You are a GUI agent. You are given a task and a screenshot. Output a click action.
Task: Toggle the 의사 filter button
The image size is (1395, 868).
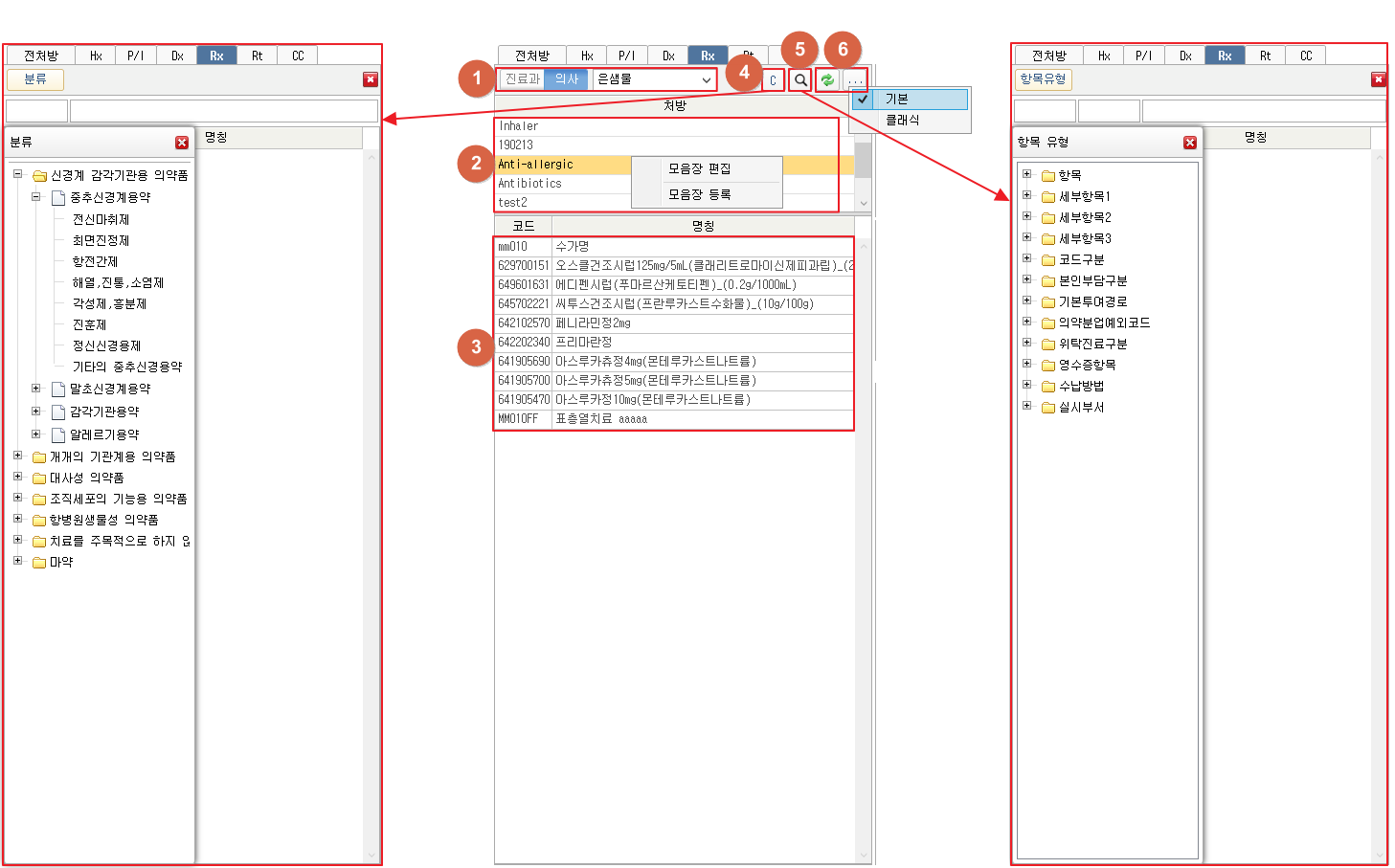[567, 79]
